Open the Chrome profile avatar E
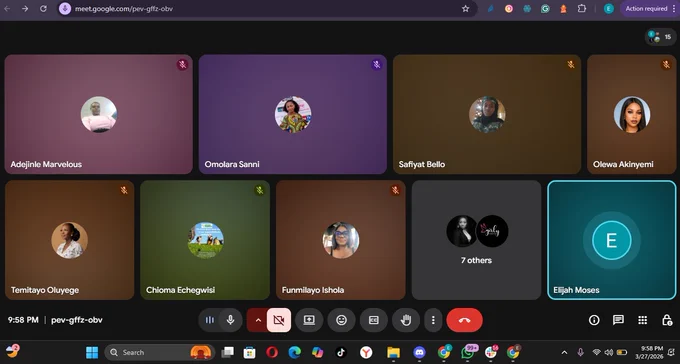Screen dimensions: 680x364 pos(609,8)
